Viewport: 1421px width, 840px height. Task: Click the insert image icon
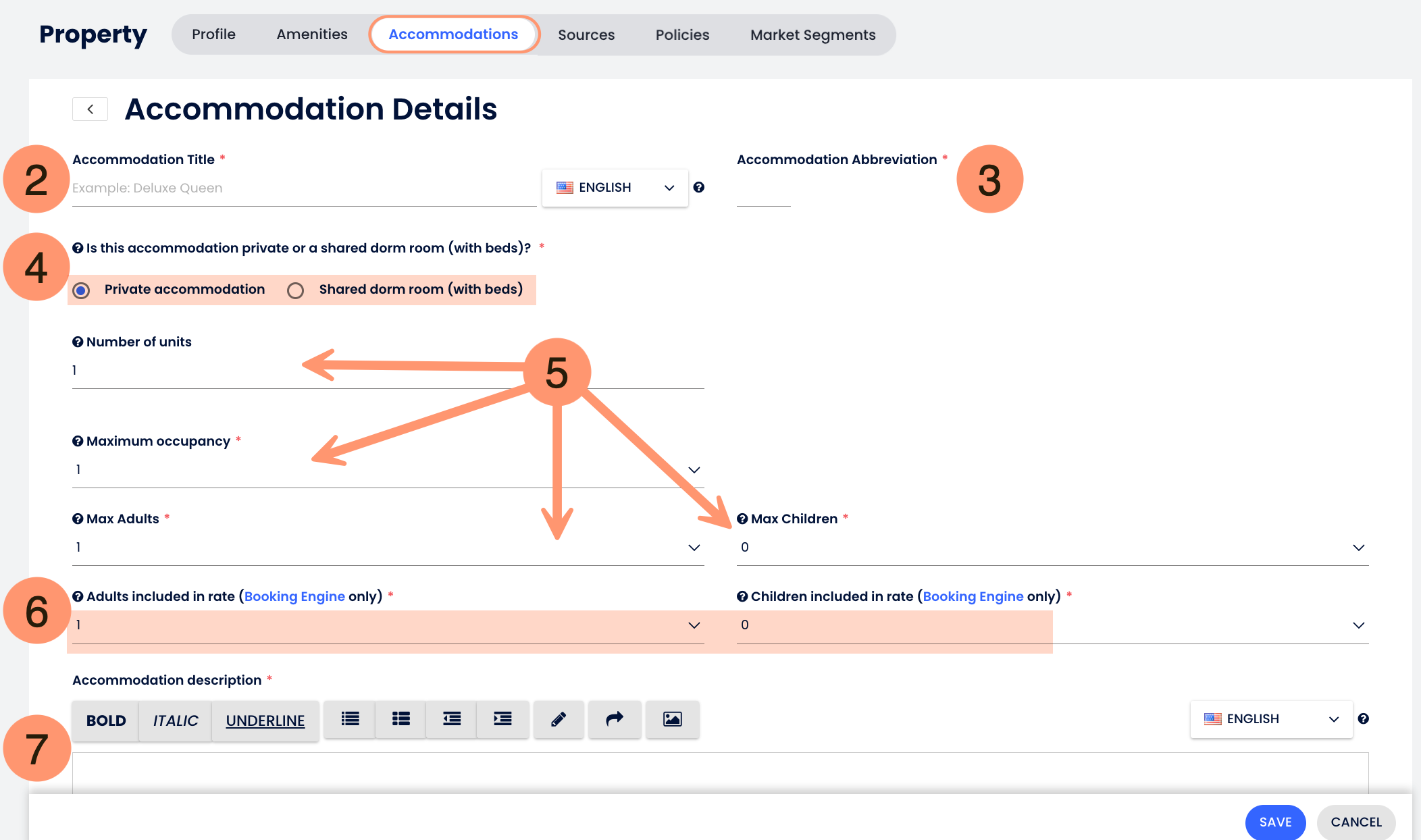(672, 719)
